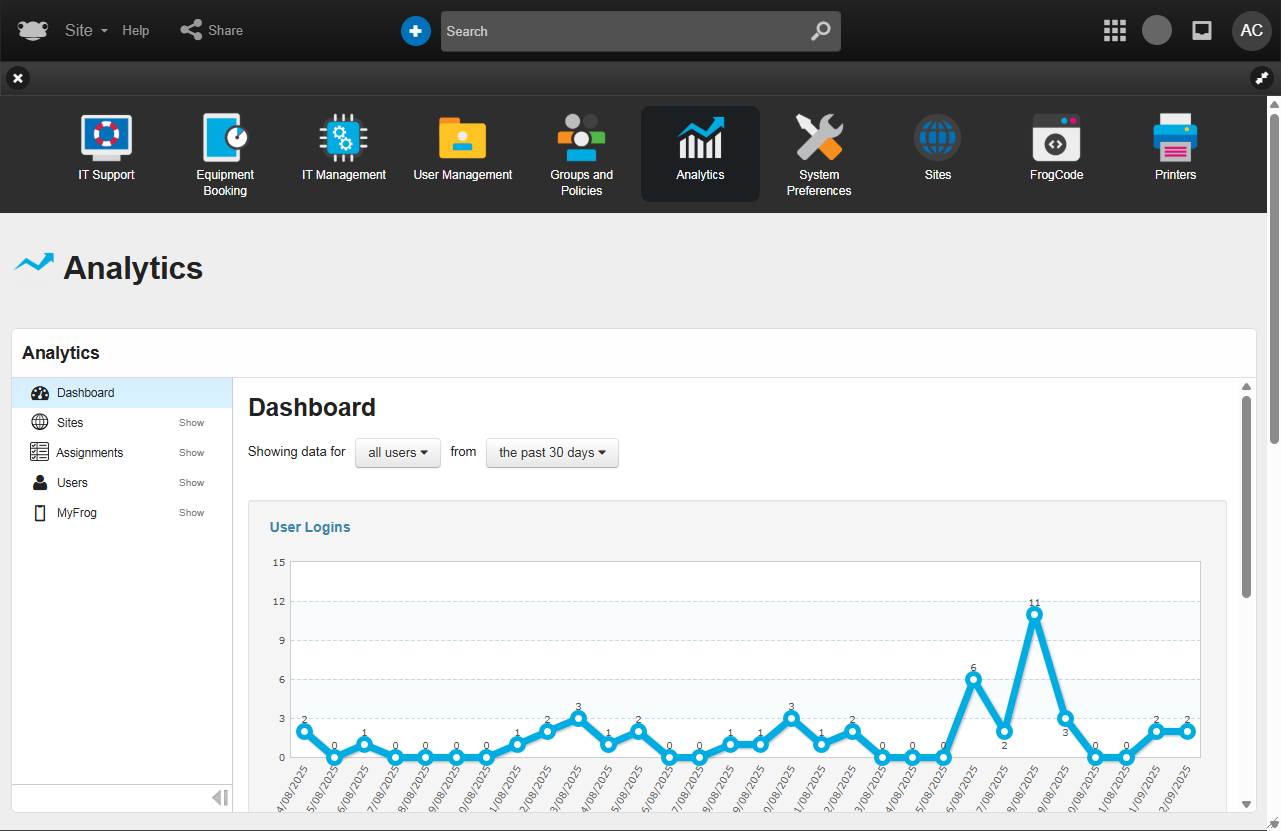The image size is (1281, 831).
Task: Open the Help menu
Action: 136,31
